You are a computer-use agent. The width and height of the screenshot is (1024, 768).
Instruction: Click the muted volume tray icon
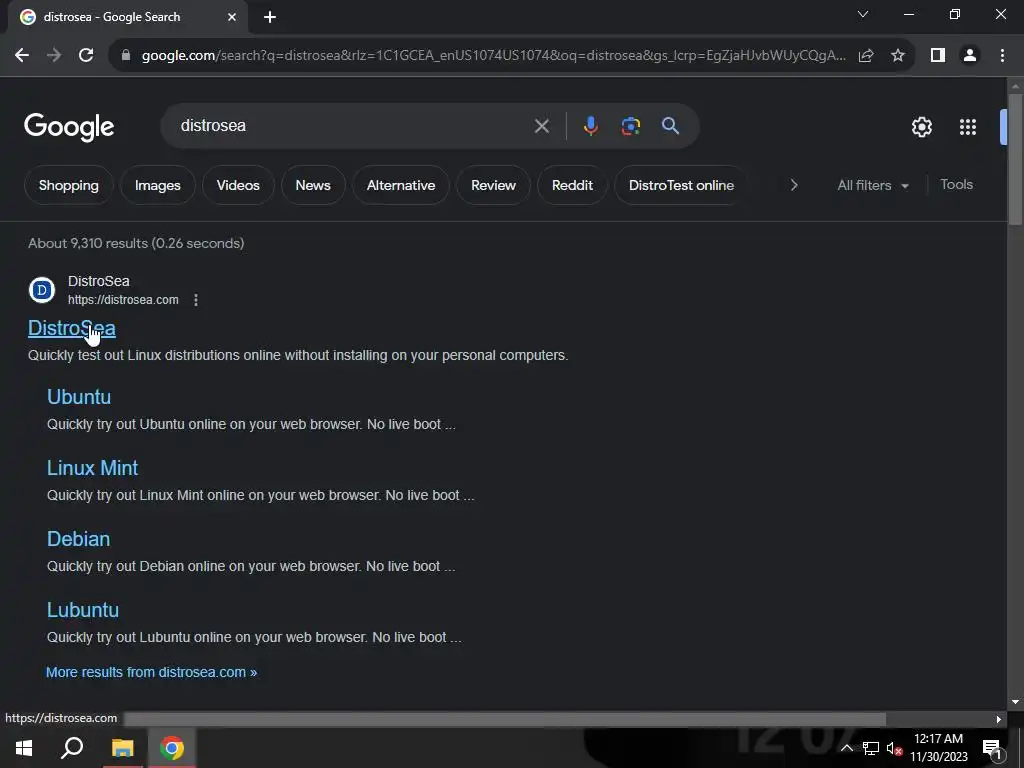894,748
